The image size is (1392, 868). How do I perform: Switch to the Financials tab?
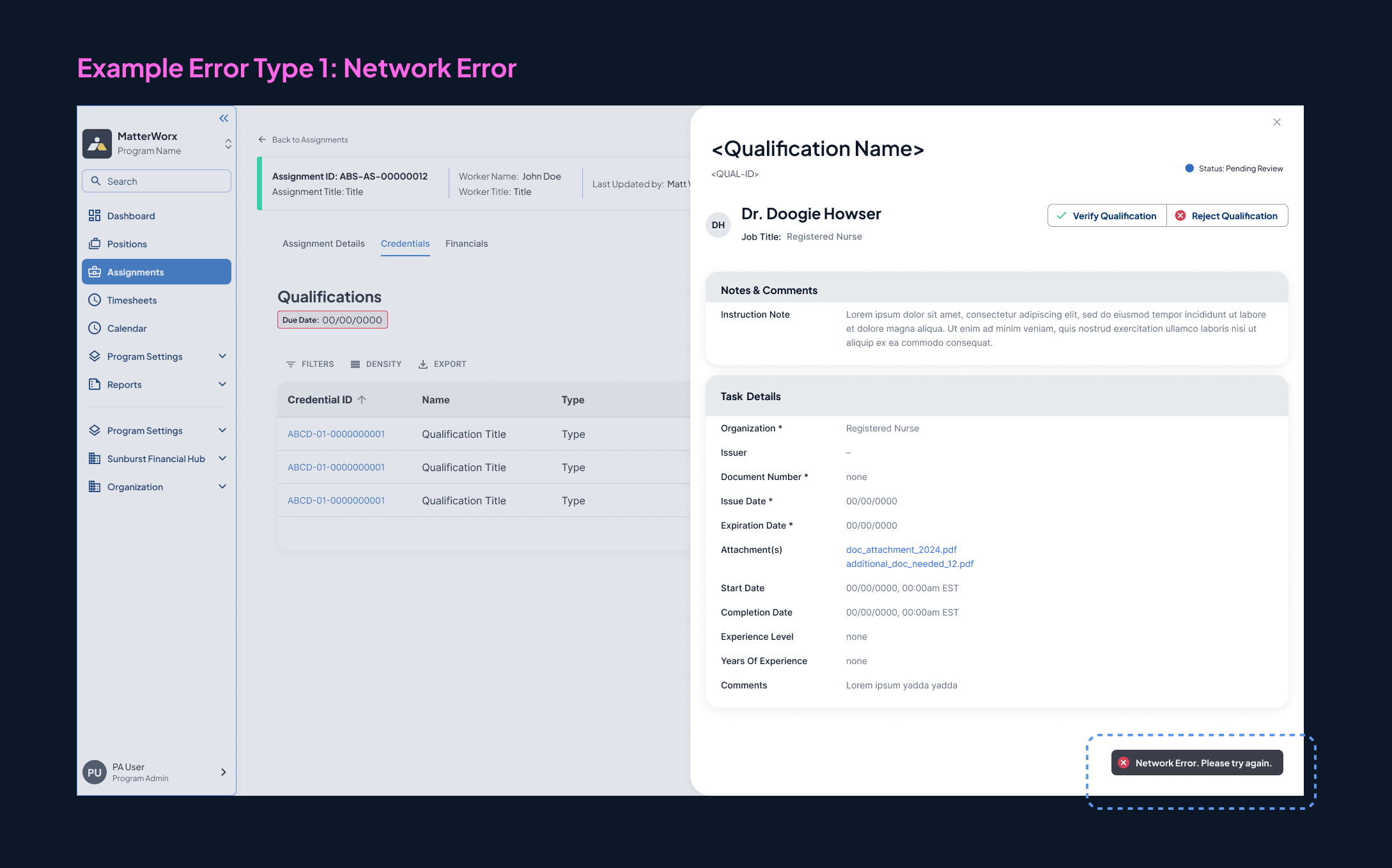[x=467, y=244]
